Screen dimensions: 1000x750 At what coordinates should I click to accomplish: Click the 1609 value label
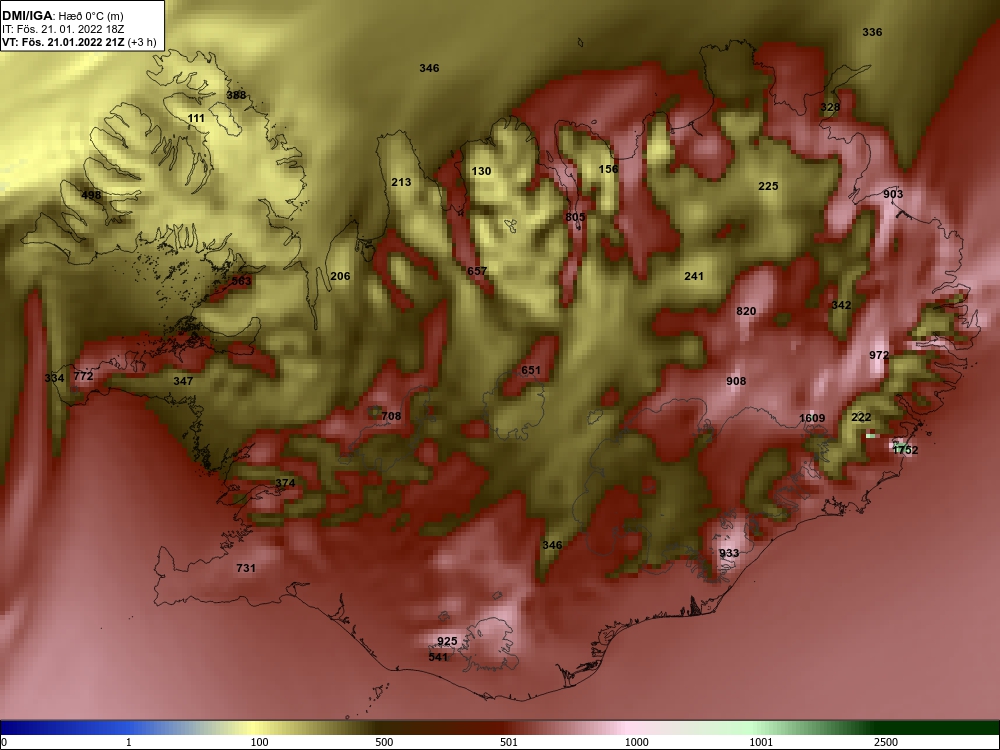[812, 418]
